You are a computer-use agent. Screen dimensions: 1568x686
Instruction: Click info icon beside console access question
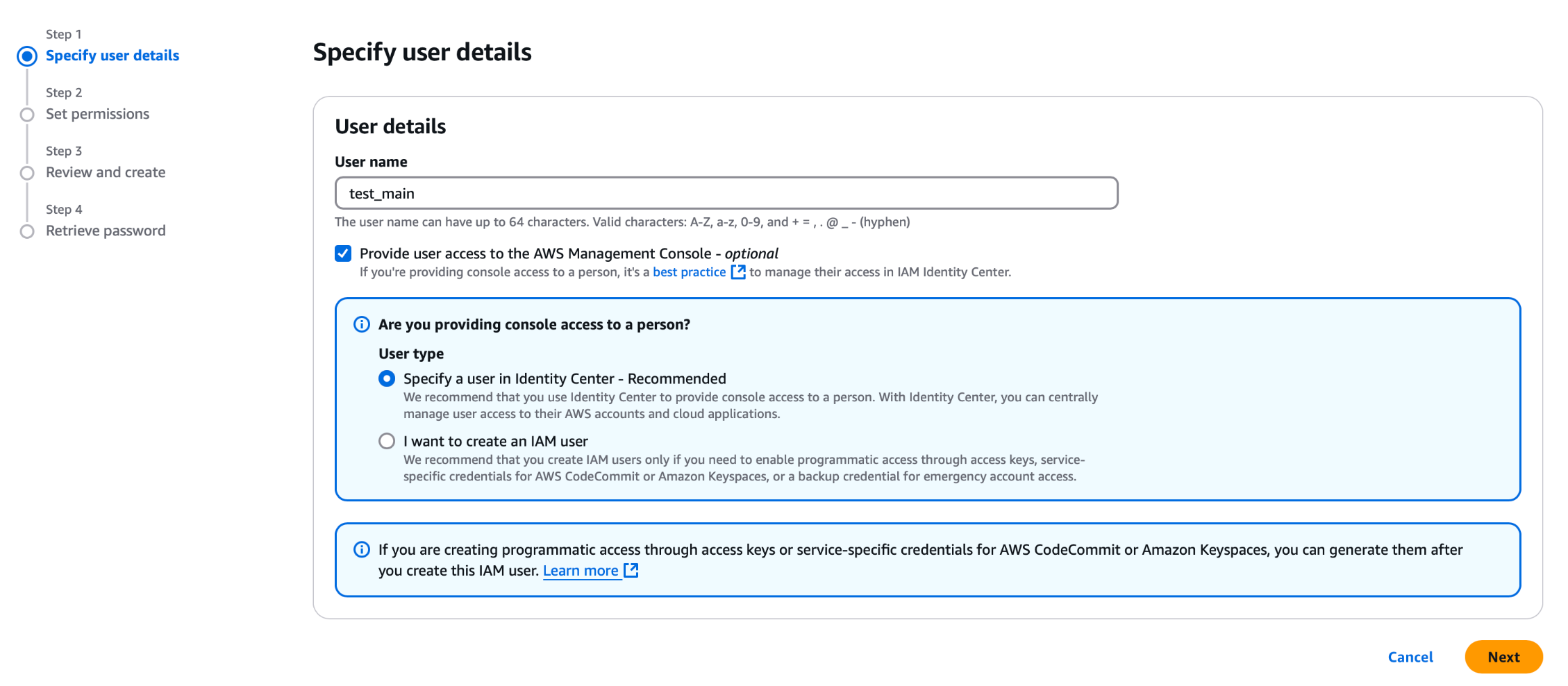(x=362, y=324)
